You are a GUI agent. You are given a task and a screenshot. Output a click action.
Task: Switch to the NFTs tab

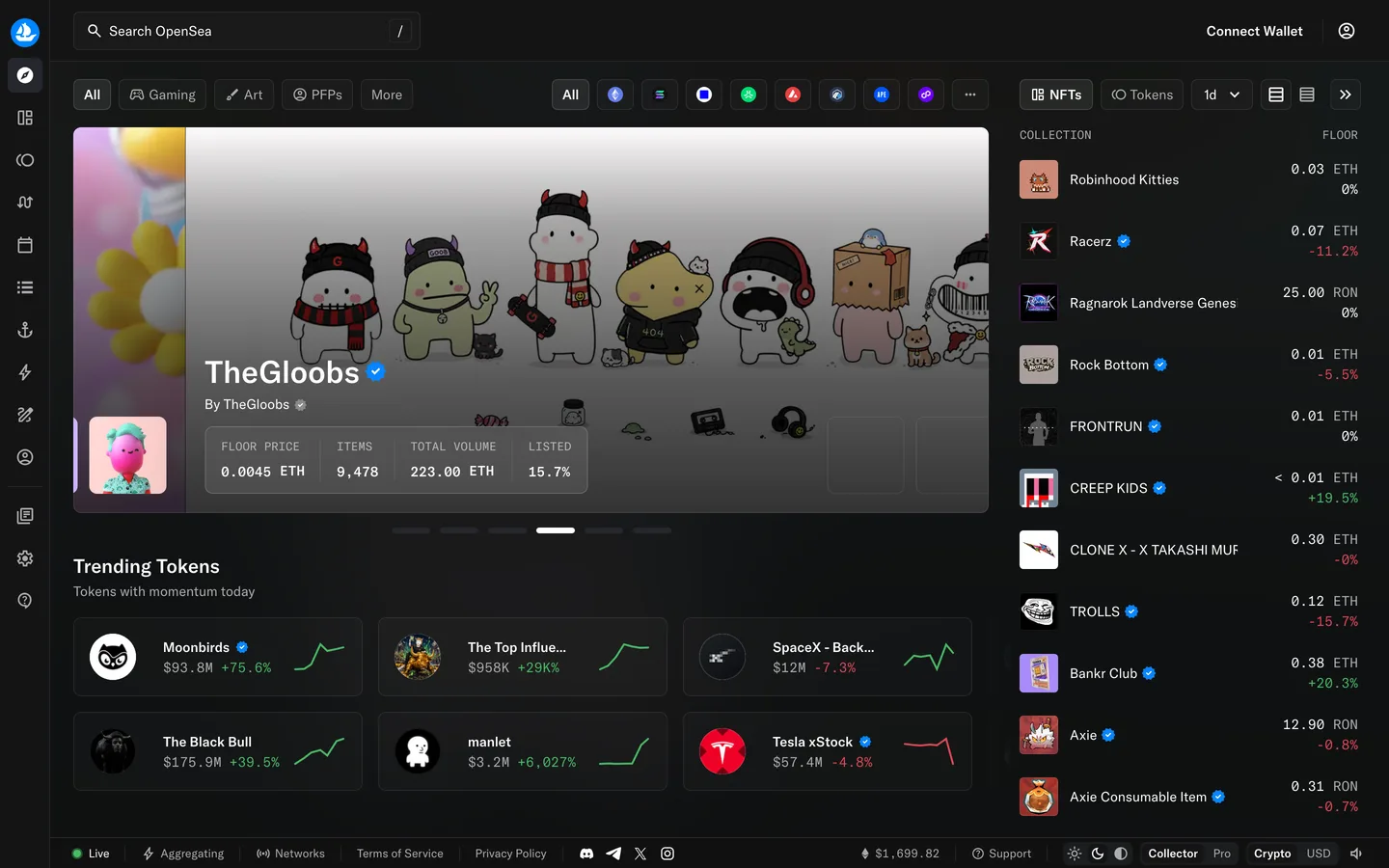coord(1056,95)
